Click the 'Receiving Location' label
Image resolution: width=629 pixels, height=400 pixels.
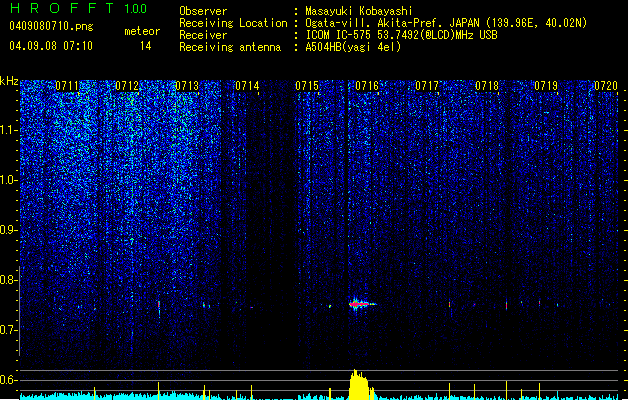pyautogui.click(x=233, y=23)
